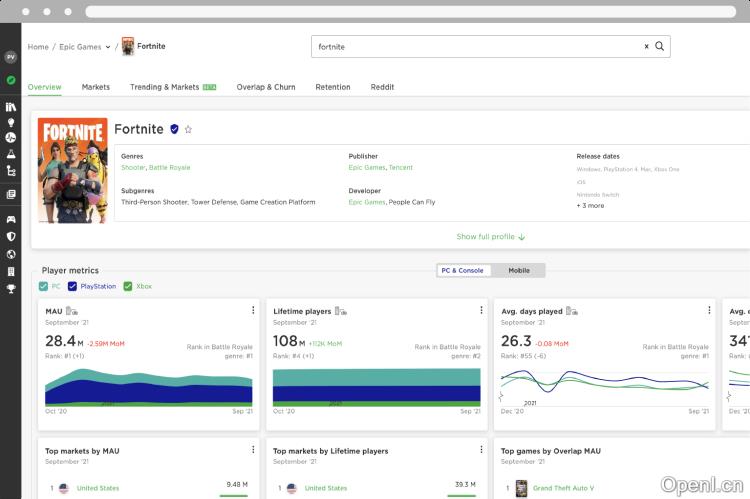Open the MAU card three-dot menu
750x499 pixels.
click(x=253, y=310)
